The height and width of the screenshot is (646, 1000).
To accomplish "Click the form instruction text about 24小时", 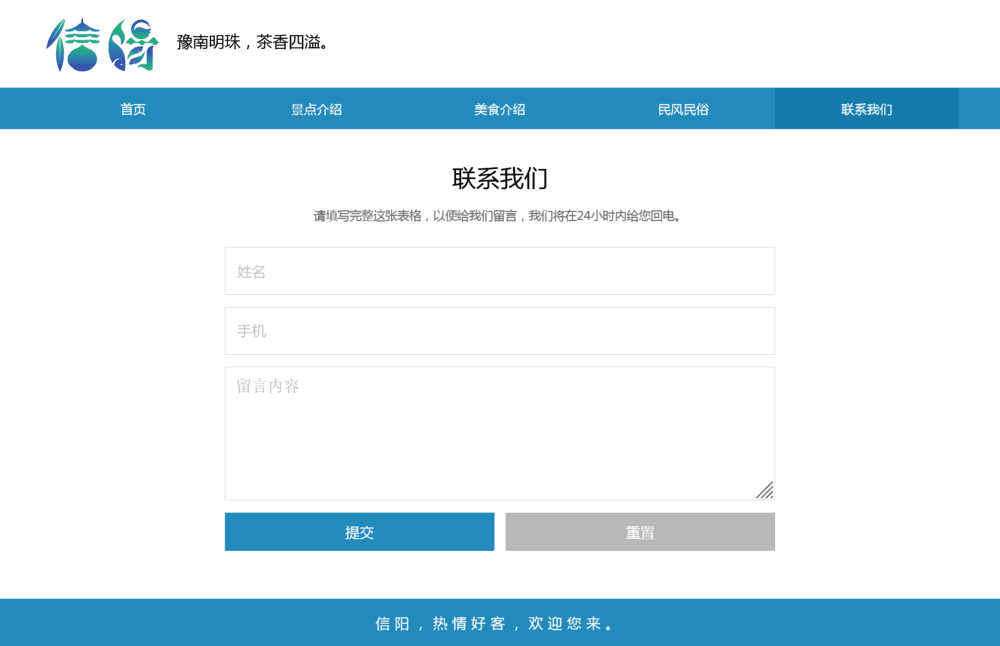I will [499, 216].
